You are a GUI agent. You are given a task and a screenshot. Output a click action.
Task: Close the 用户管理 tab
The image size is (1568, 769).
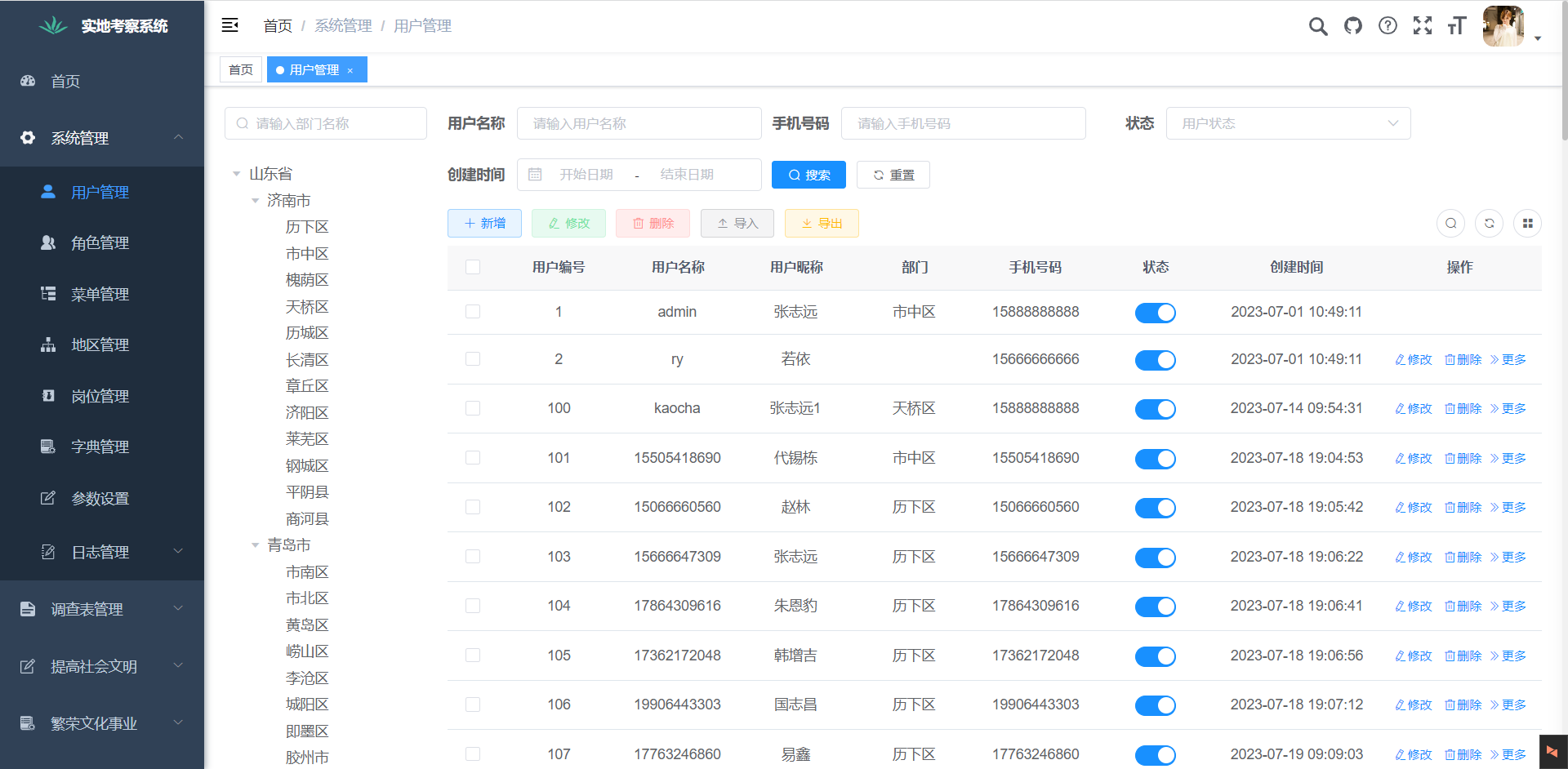[x=350, y=71]
